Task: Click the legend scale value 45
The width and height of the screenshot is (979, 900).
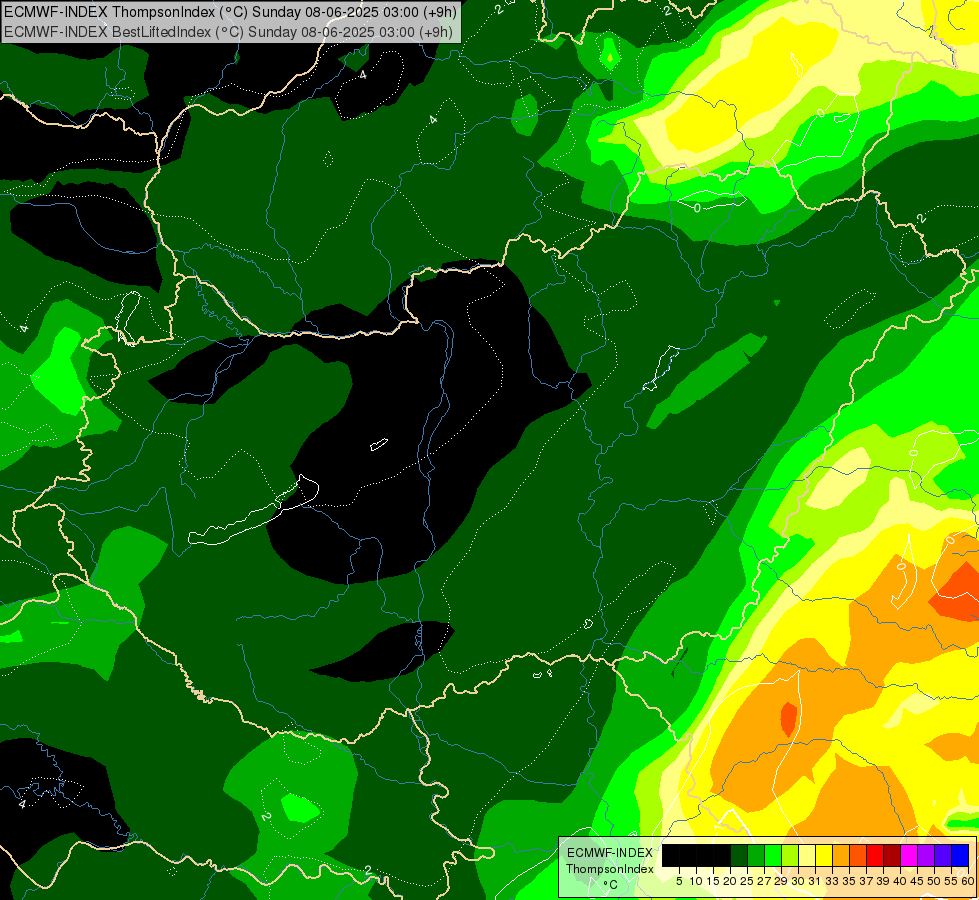Action: [917, 881]
